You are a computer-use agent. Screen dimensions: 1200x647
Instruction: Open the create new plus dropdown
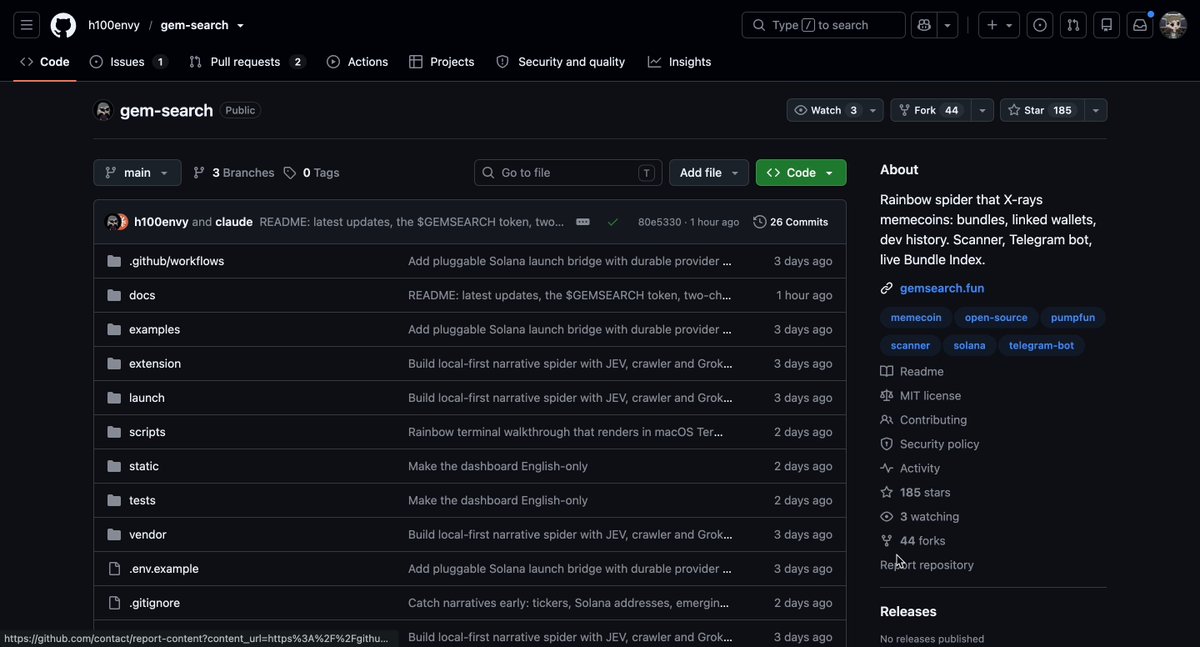999,25
